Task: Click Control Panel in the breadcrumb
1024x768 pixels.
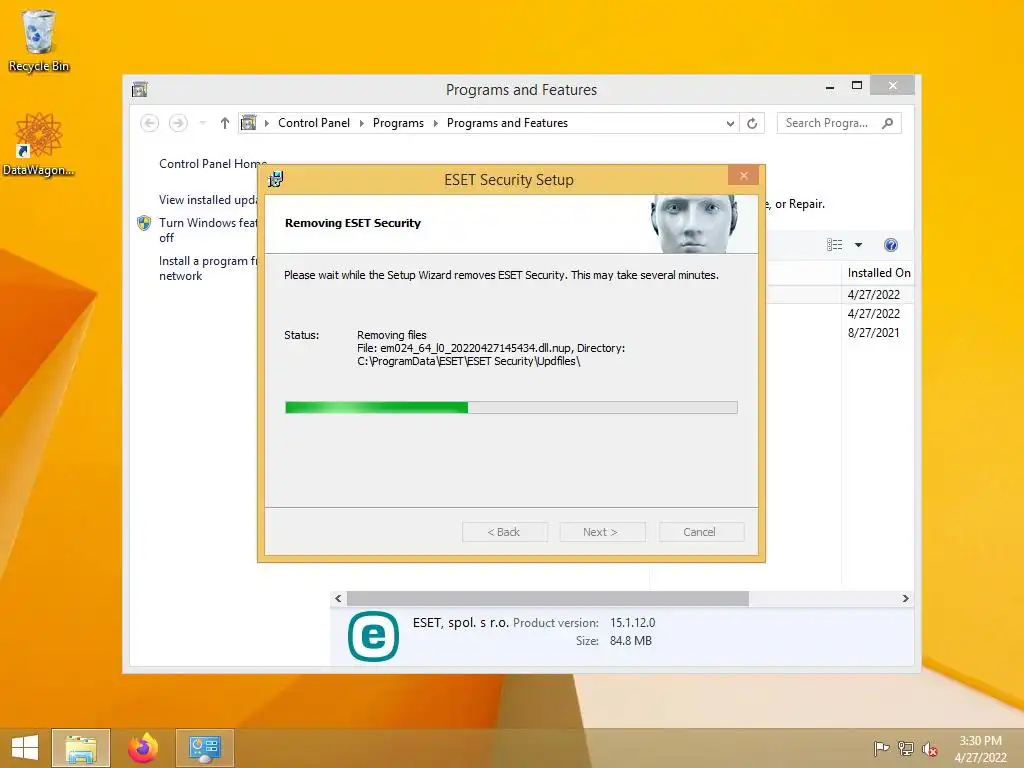Action: click(x=314, y=123)
